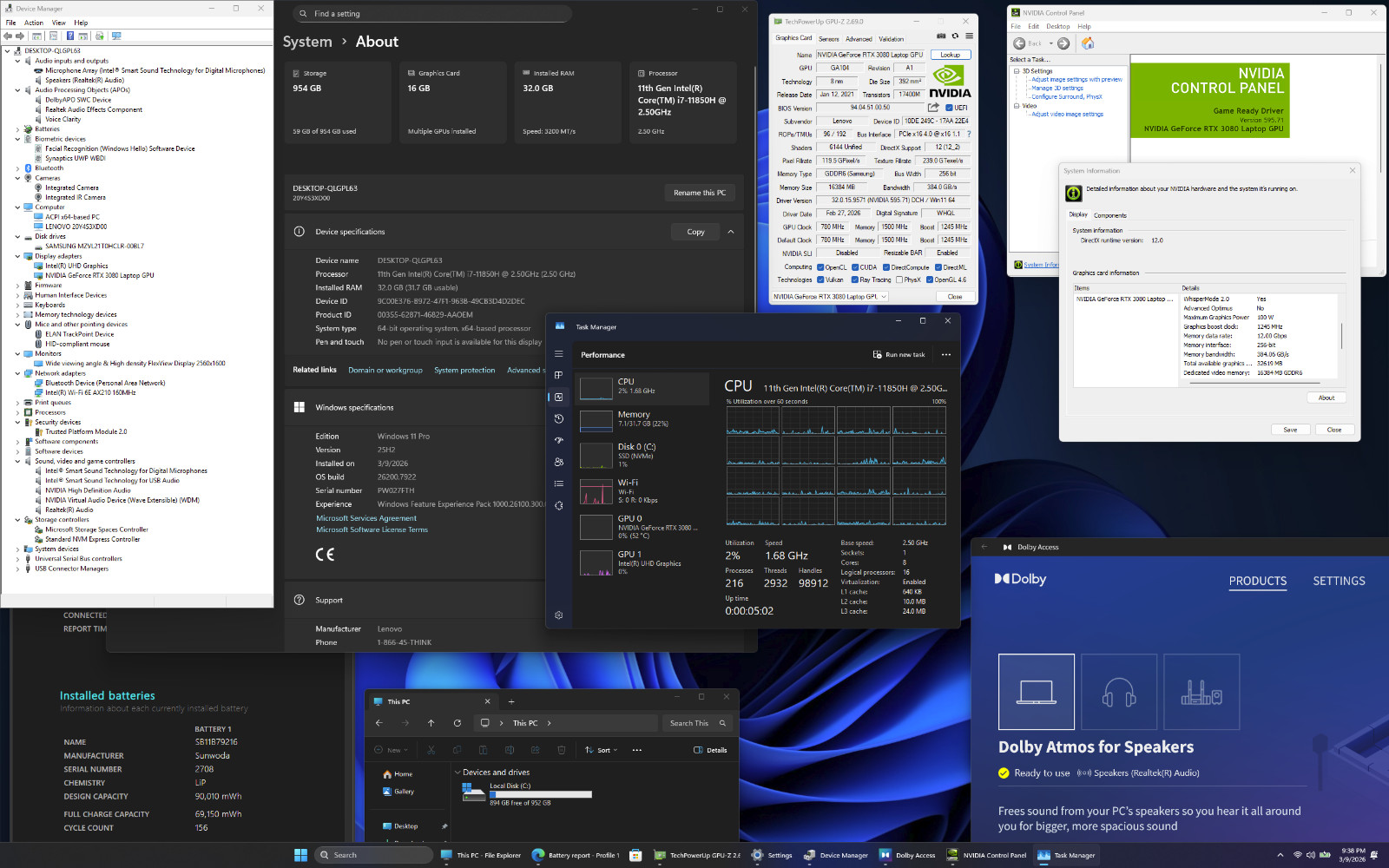Click Back arrow in File Explorer

379,723
